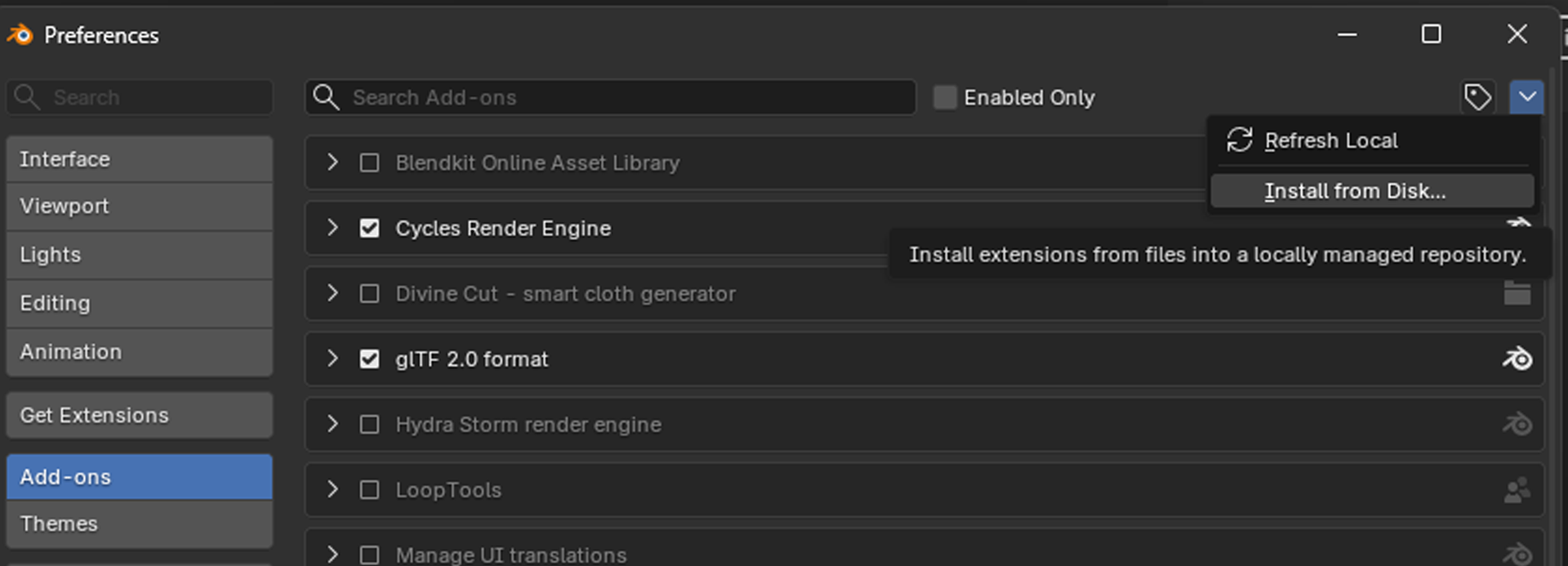Screen dimensions: 1568x566
Task: Click the Blender icon on Manage UI translations row
Action: click(1517, 554)
